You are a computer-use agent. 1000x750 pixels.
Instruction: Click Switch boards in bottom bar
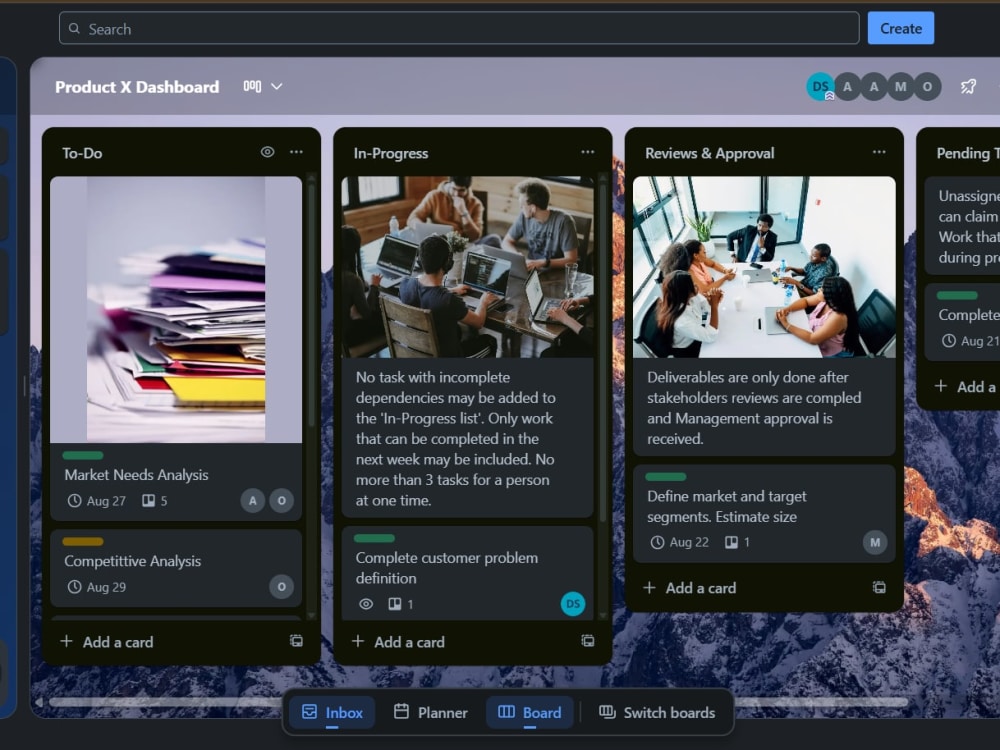click(657, 712)
